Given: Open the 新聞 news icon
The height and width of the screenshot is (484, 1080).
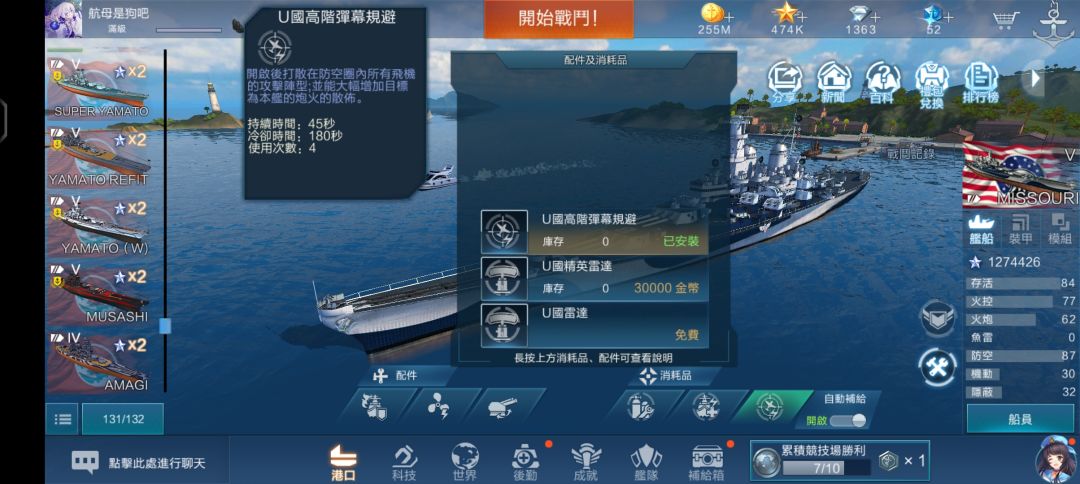Looking at the screenshot, I should [833, 81].
